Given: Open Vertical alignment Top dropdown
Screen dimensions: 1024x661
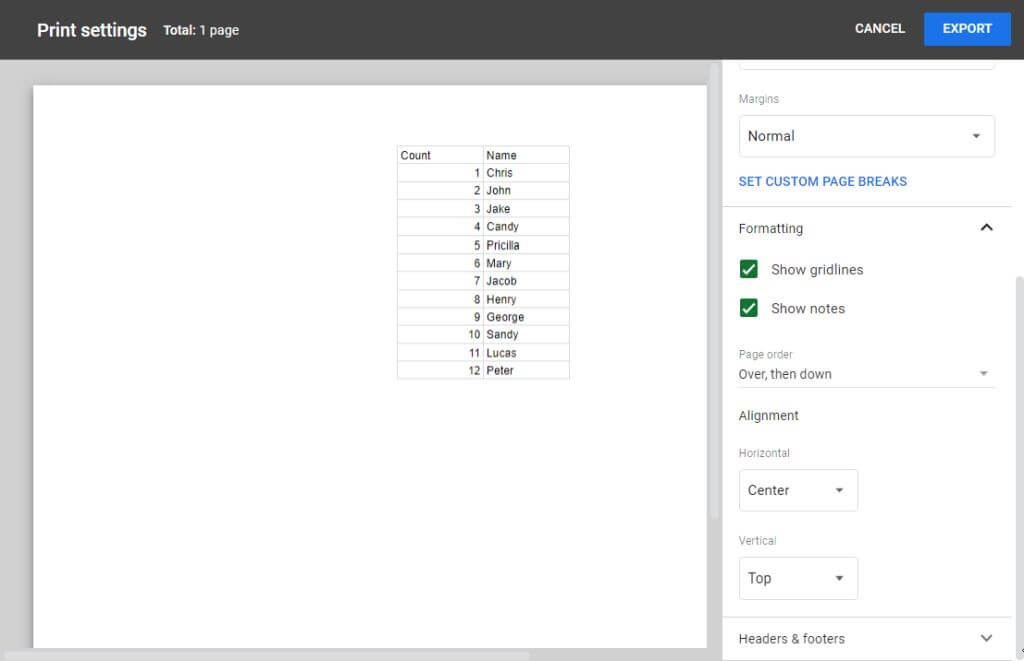Looking at the screenshot, I should click(798, 578).
